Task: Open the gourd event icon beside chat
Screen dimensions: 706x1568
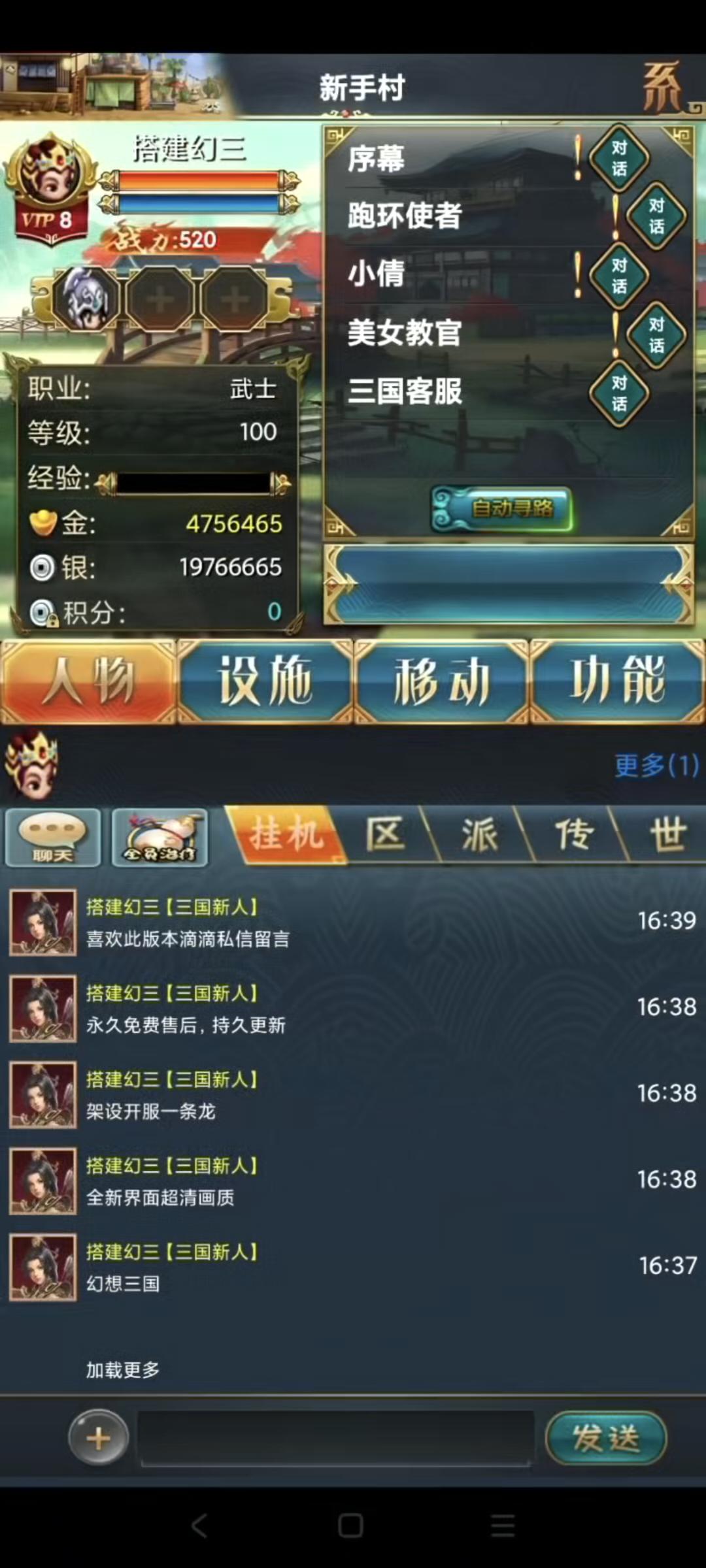Action: [160, 838]
